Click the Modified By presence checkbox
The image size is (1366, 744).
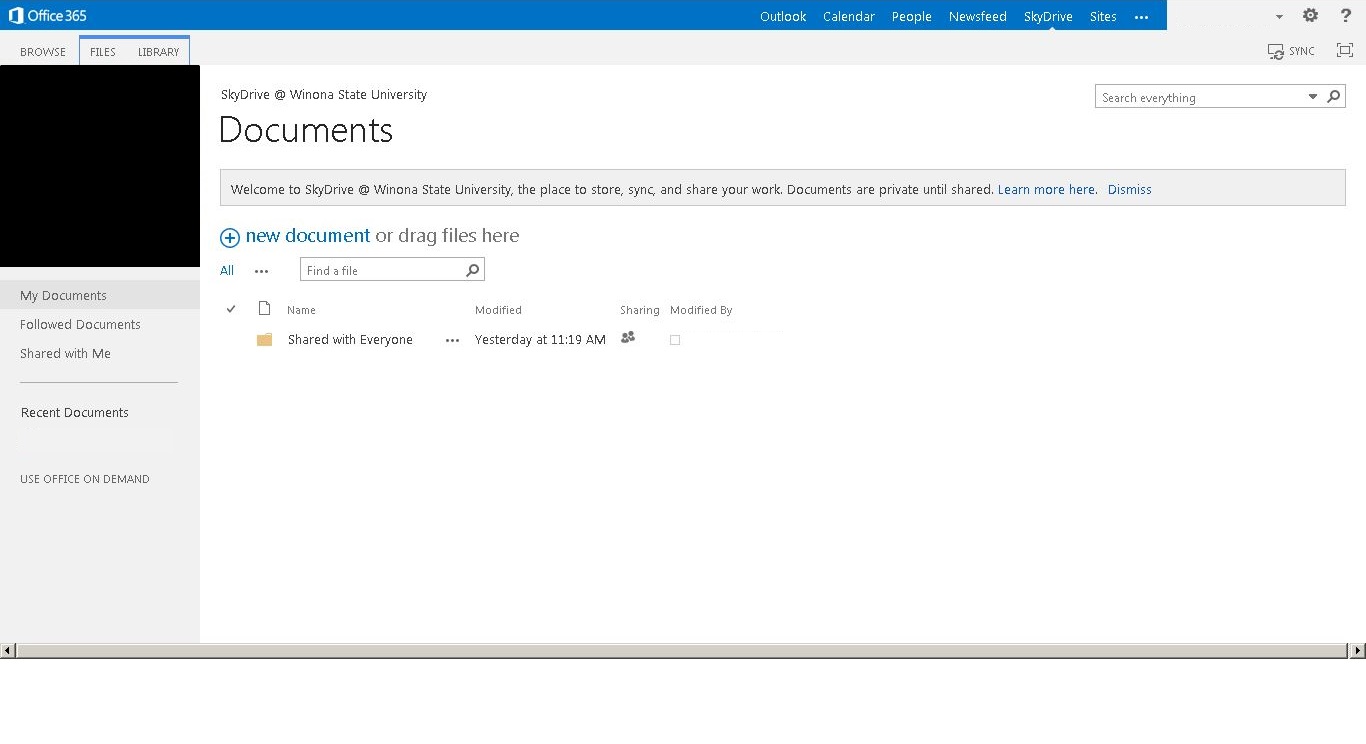675,340
